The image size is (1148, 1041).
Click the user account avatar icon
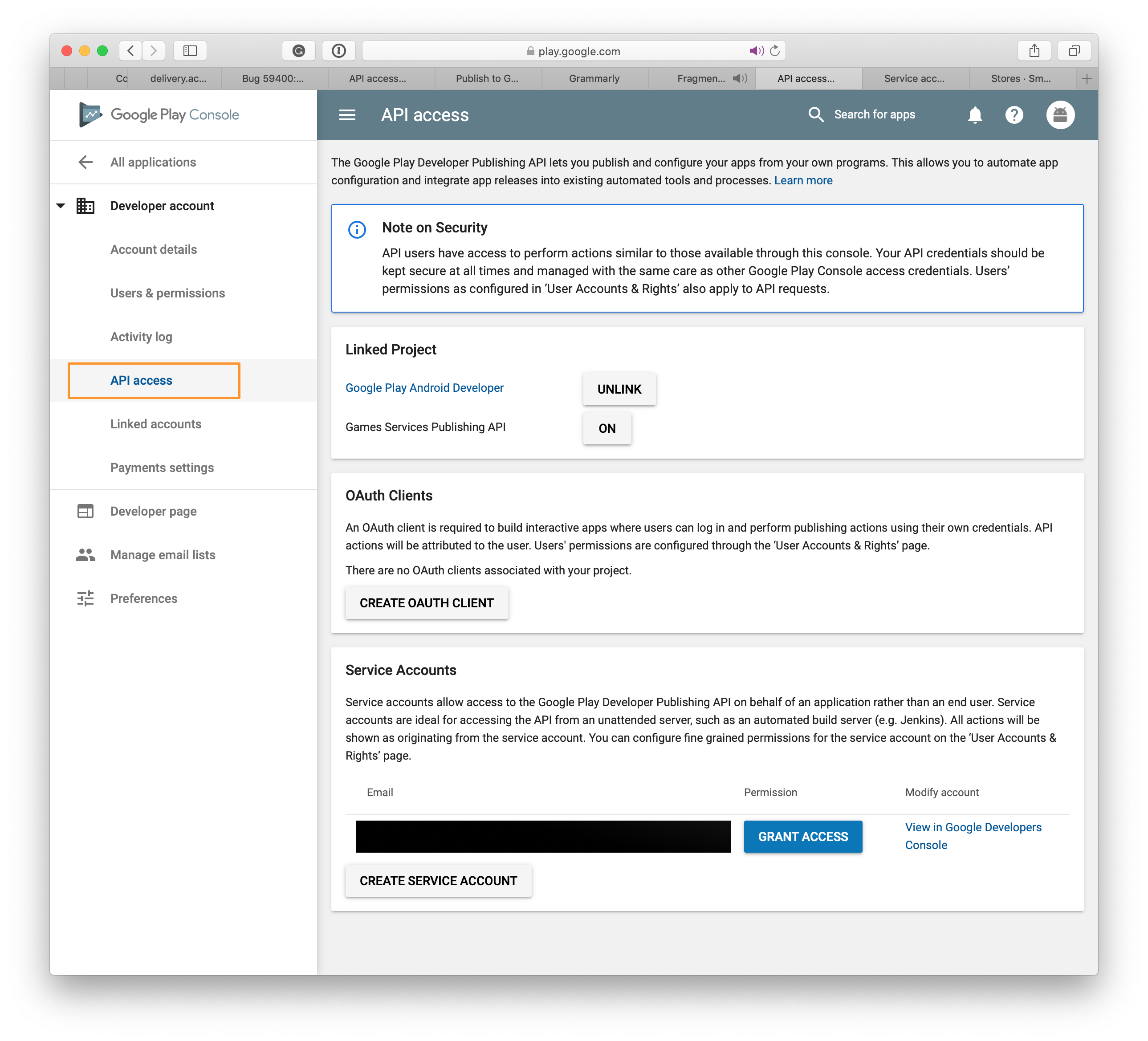(1060, 114)
